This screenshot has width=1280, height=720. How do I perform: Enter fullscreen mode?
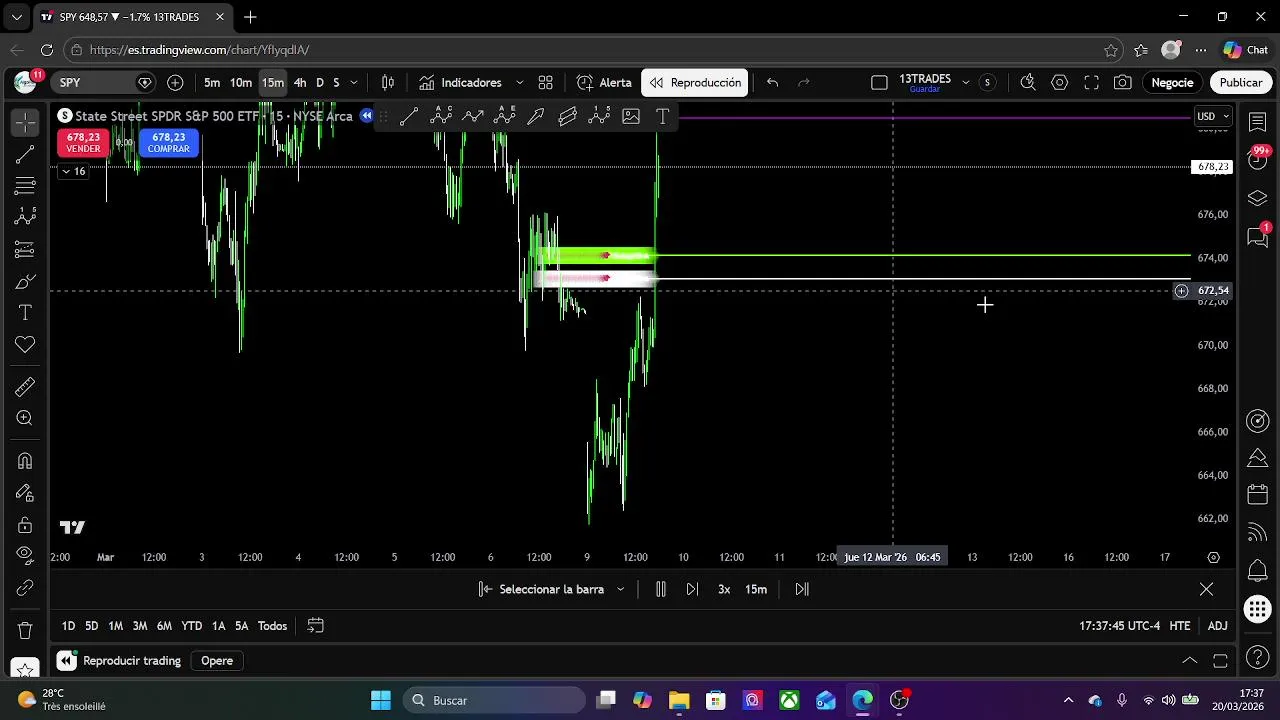click(1091, 83)
